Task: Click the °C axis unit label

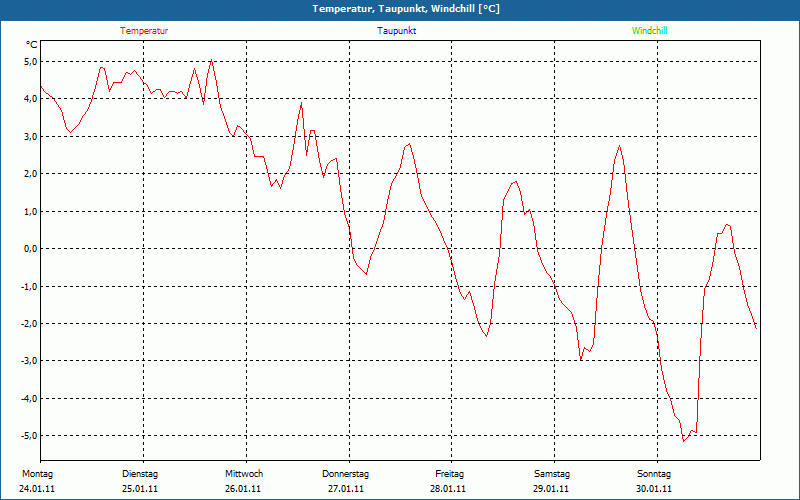Action: pyautogui.click(x=32, y=45)
